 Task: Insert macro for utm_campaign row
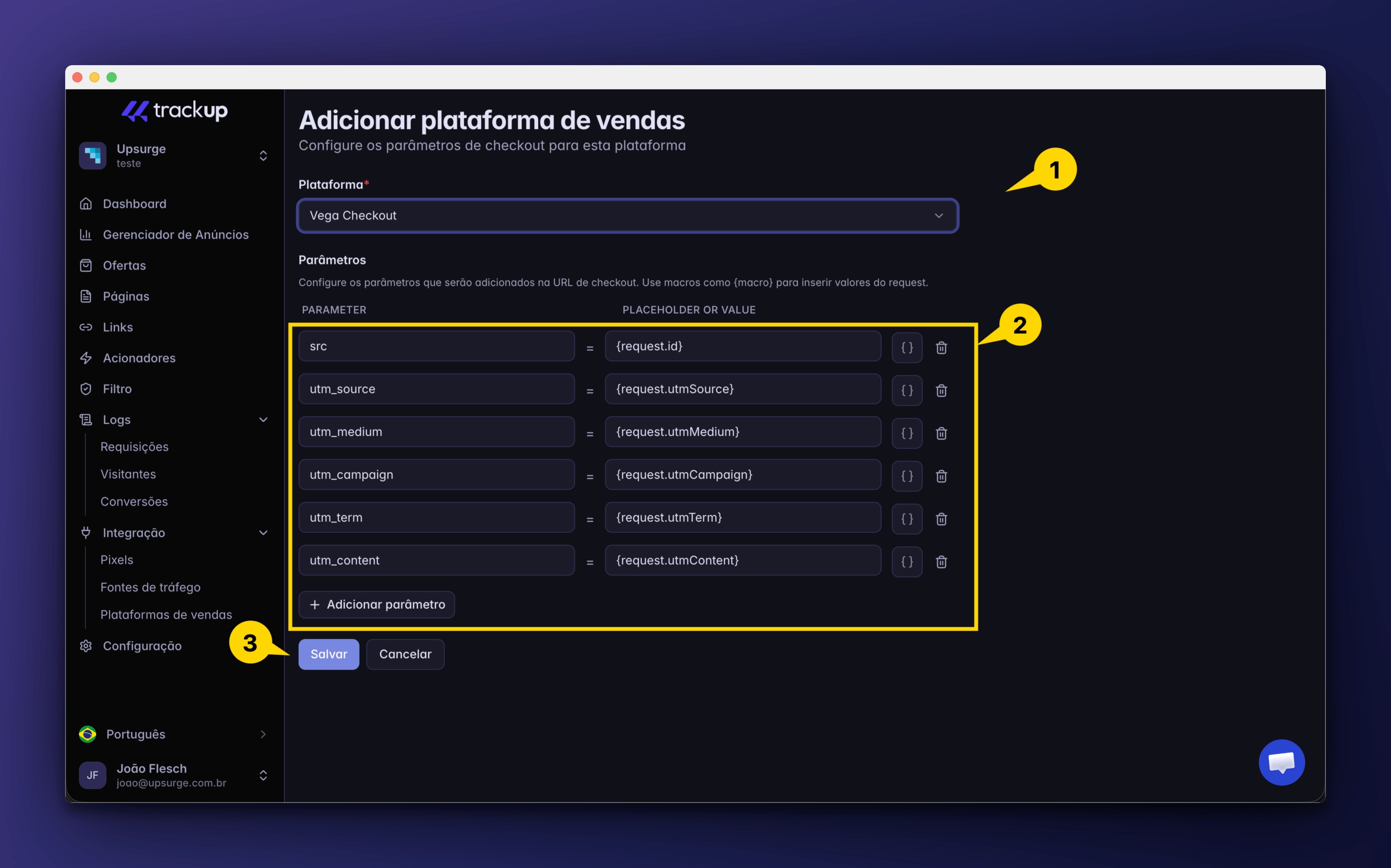pyautogui.click(x=907, y=476)
